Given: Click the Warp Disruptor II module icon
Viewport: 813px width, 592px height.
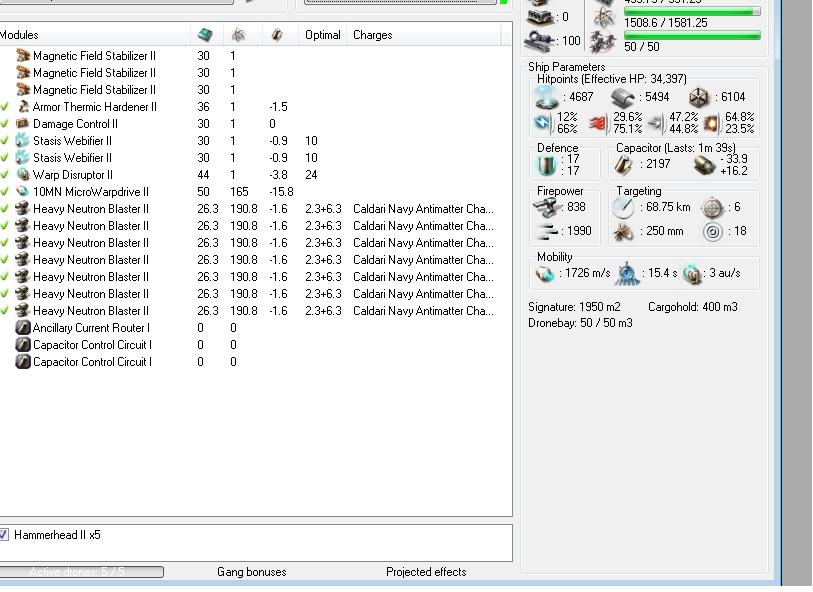Looking at the screenshot, I should 23,175.
